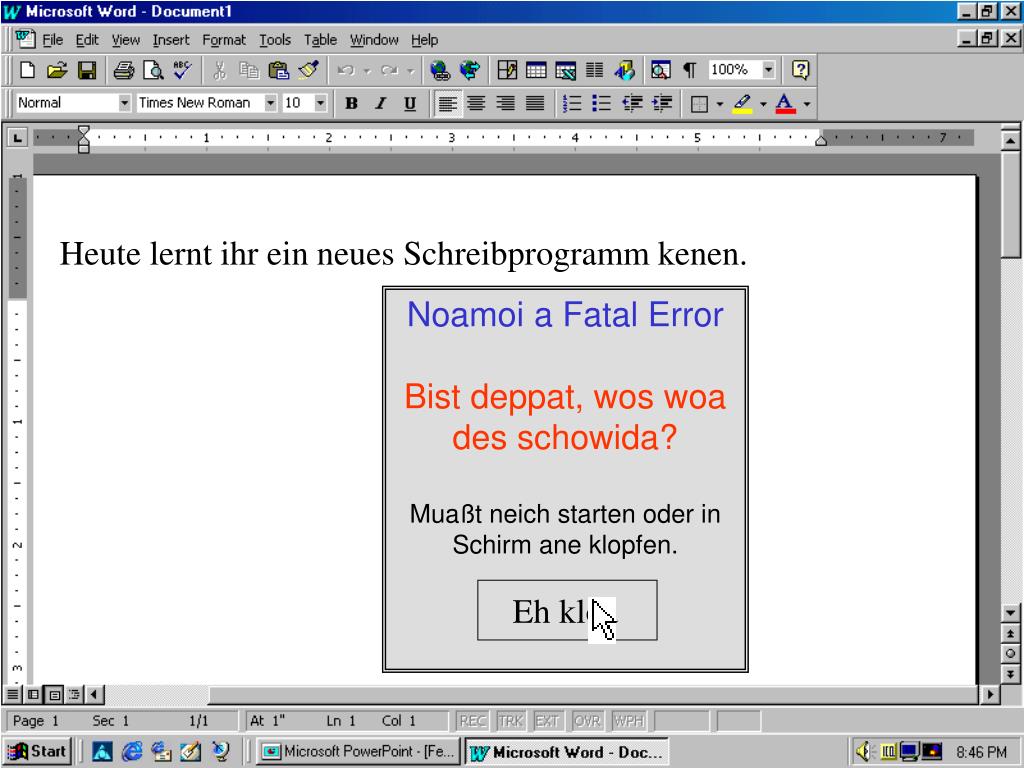Screen dimensions: 1024x768
Task: Open the Document Map icon
Action: (x=661, y=70)
